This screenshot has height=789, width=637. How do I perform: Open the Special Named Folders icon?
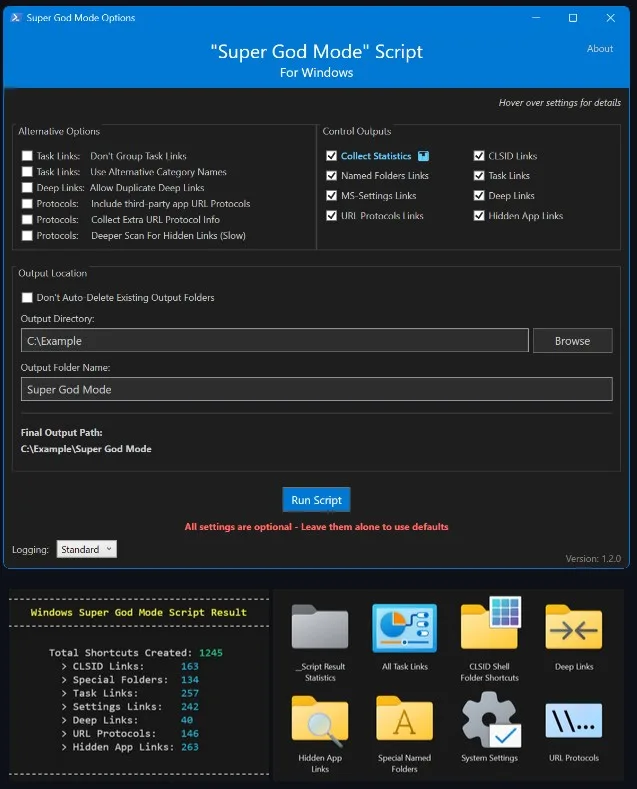pyautogui.click(x=405, y=719)
